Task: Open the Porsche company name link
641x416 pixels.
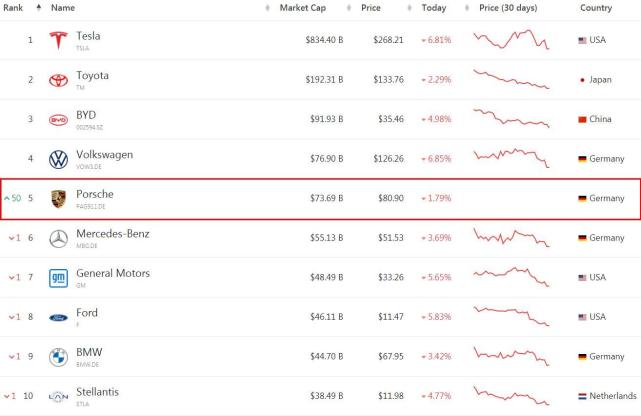Action: click(x=95, y=194)
